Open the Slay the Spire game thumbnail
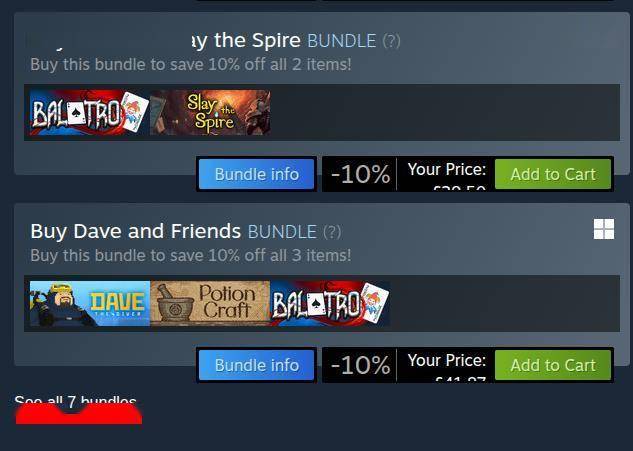Image resolution: width=633 pixels, height=451 pixels. coord(210,112)
